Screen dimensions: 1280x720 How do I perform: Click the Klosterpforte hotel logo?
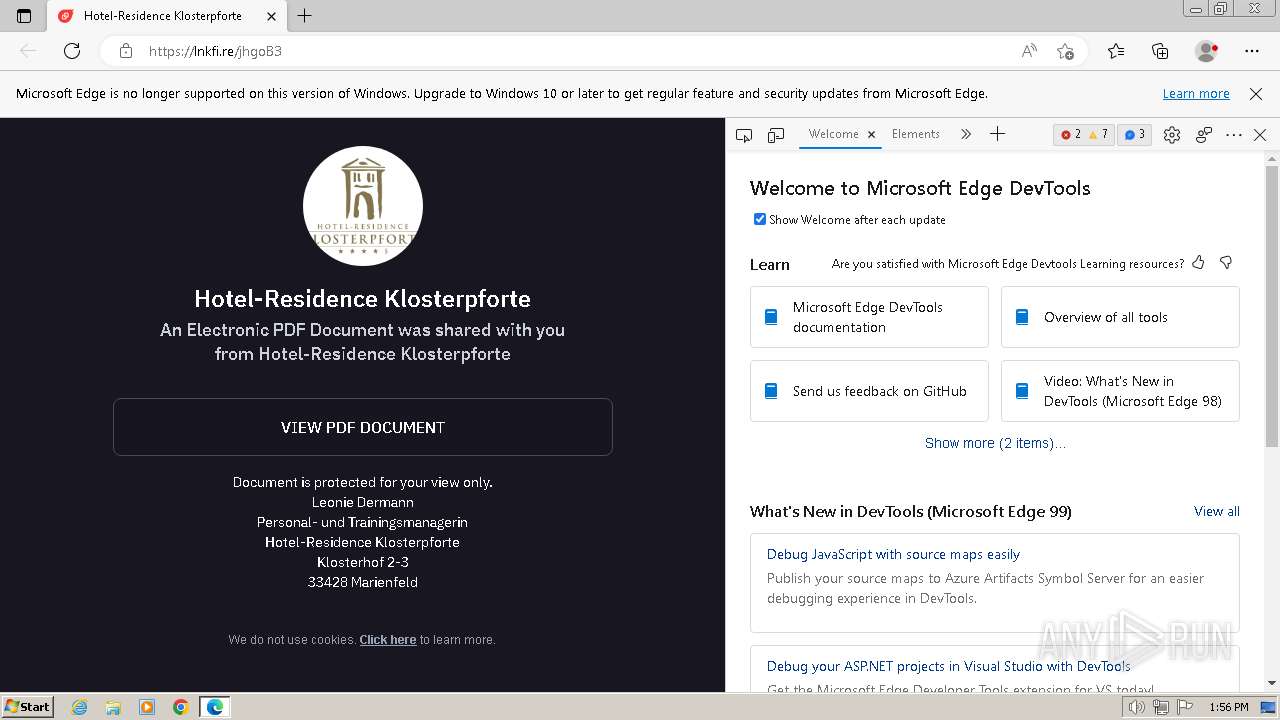click(x=363, y=206)
